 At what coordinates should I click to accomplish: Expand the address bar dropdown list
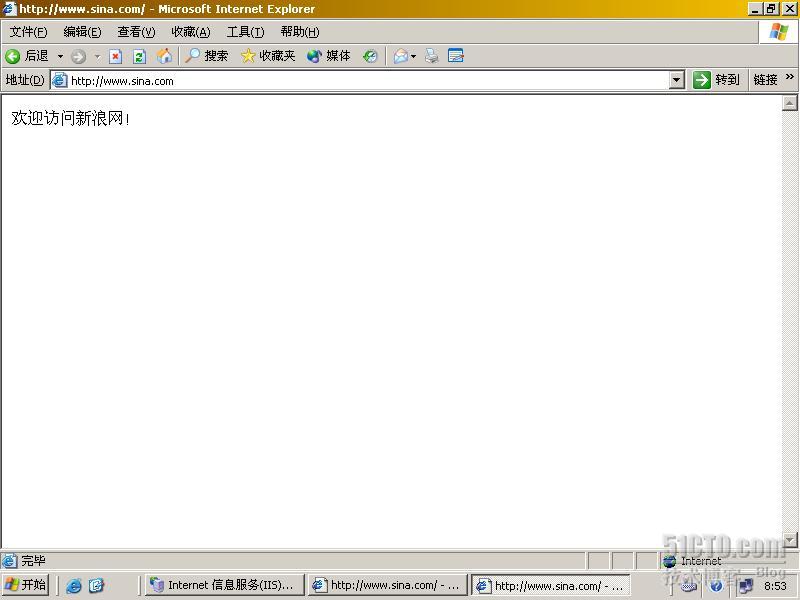[677, 80]
